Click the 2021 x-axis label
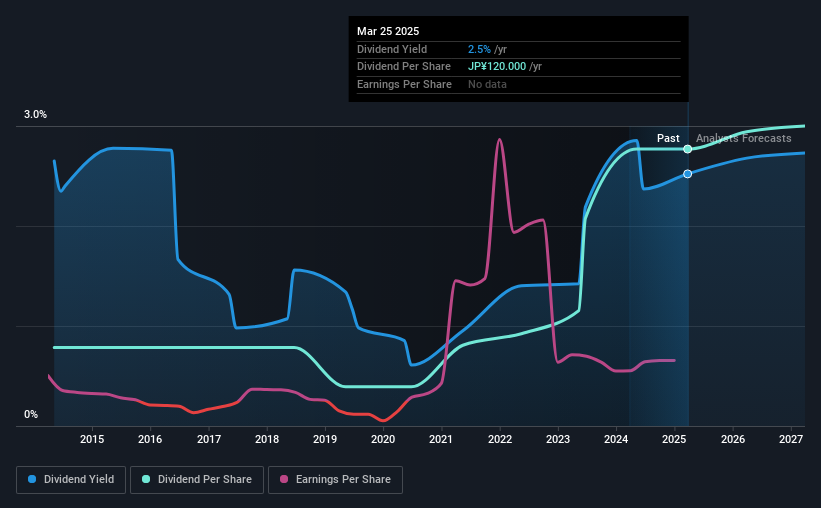The width and height of the screenshot is (821, 508). coord(441,439)
